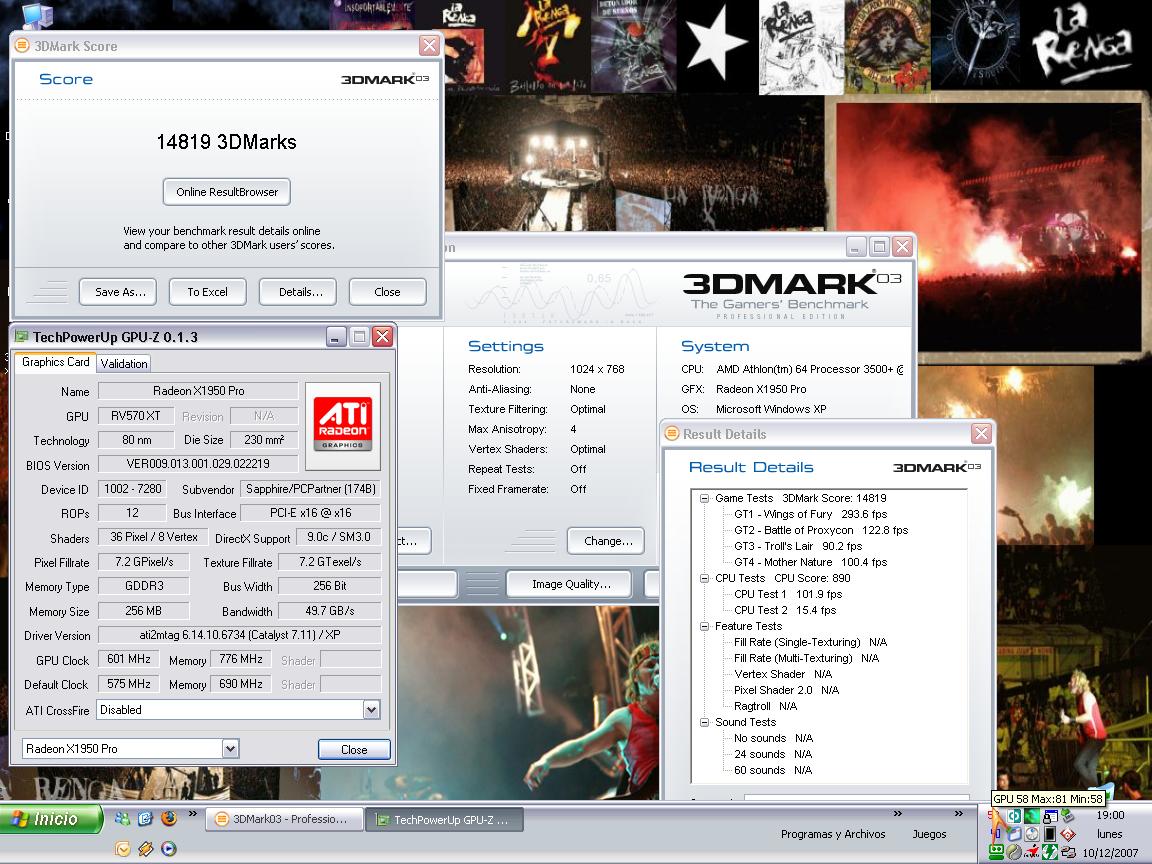This screenshot has width=1152, height=864.
Task: Click the round clock dial tray icon
Action: click(1032, 834)
